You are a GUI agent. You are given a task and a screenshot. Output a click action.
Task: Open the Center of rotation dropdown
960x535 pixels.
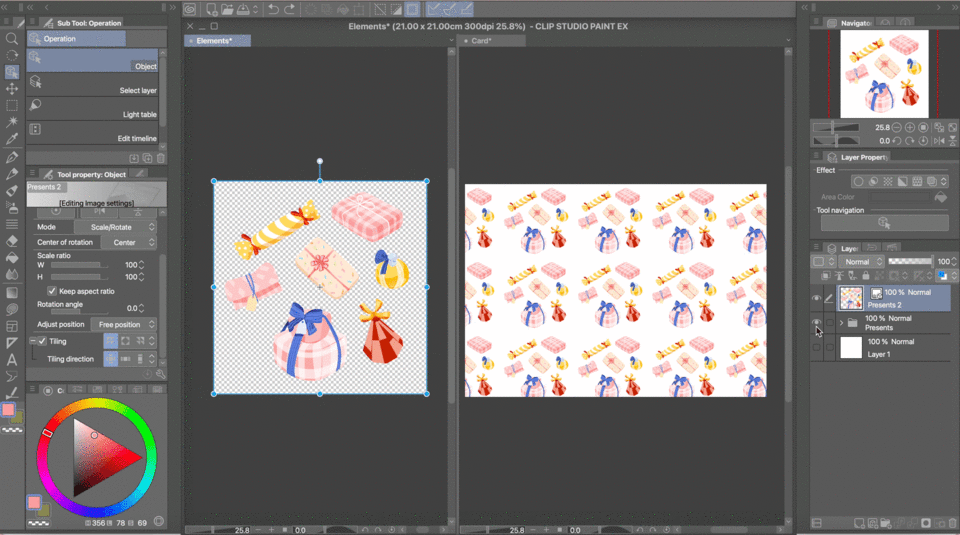[129, 242]
